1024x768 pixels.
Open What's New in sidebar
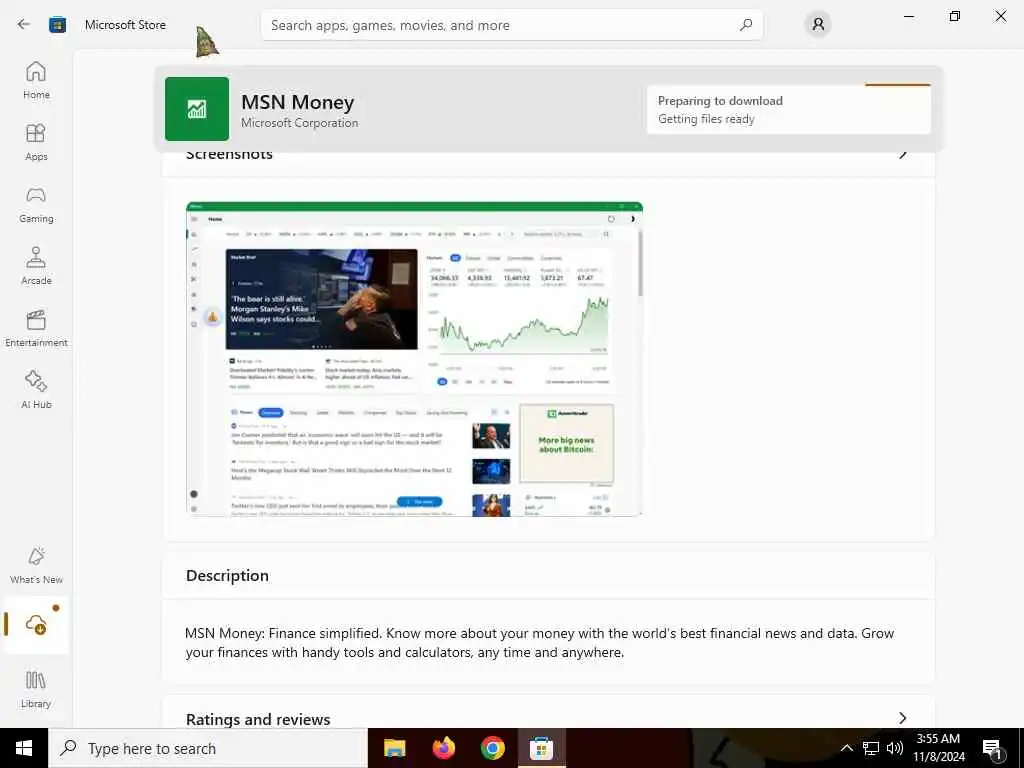point(36,565)
